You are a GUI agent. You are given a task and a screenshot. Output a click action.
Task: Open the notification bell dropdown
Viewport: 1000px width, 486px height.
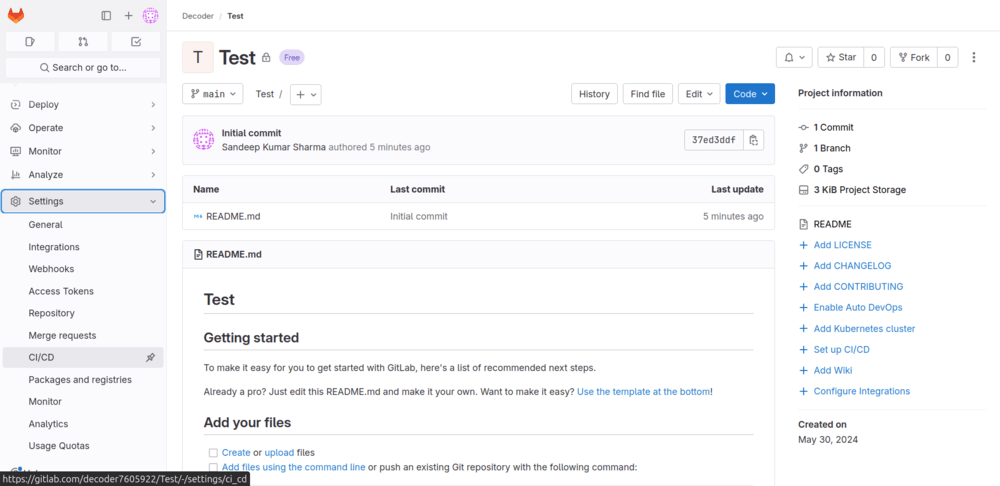pos(794,57)
